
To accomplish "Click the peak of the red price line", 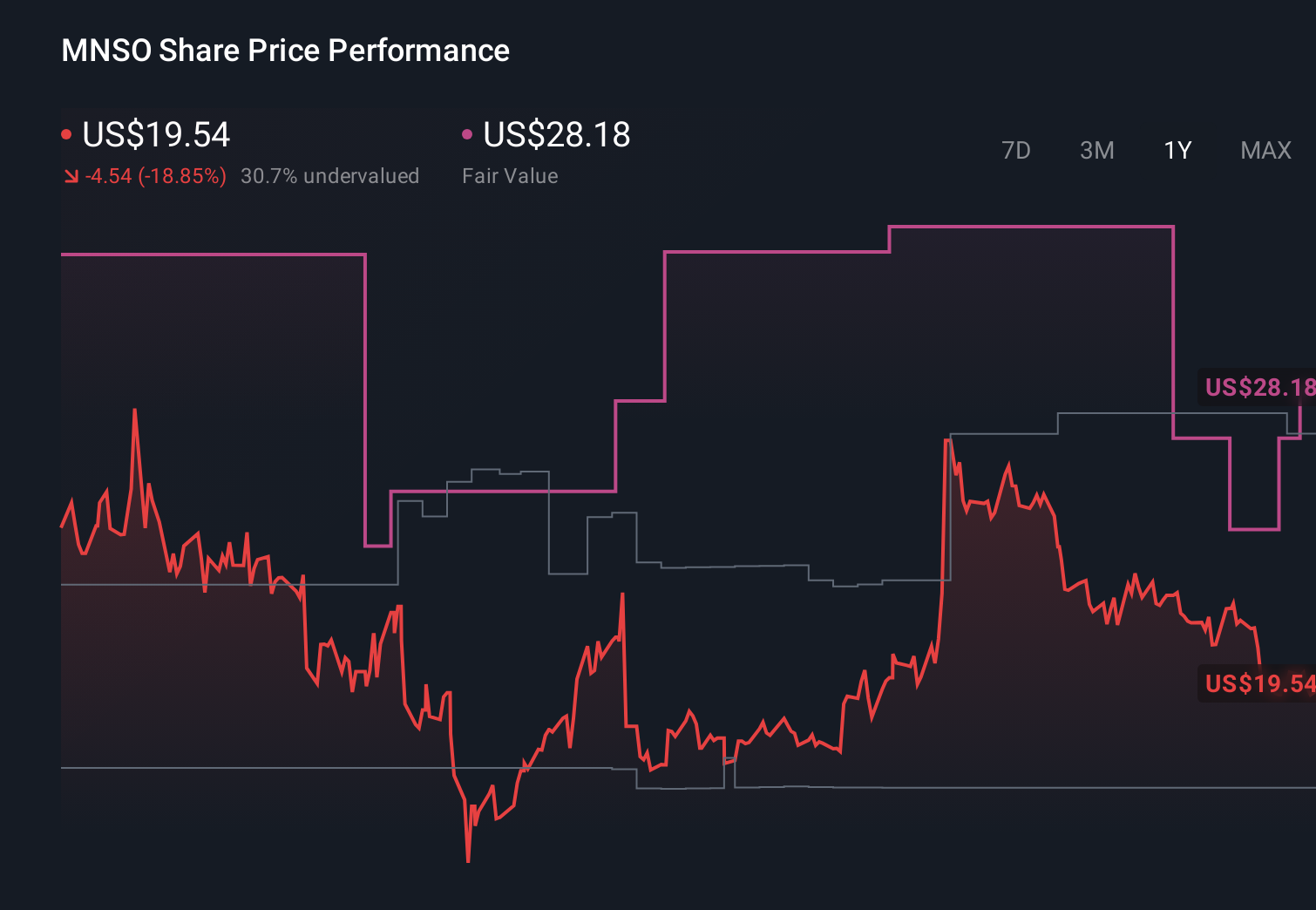I will point(137,410).
